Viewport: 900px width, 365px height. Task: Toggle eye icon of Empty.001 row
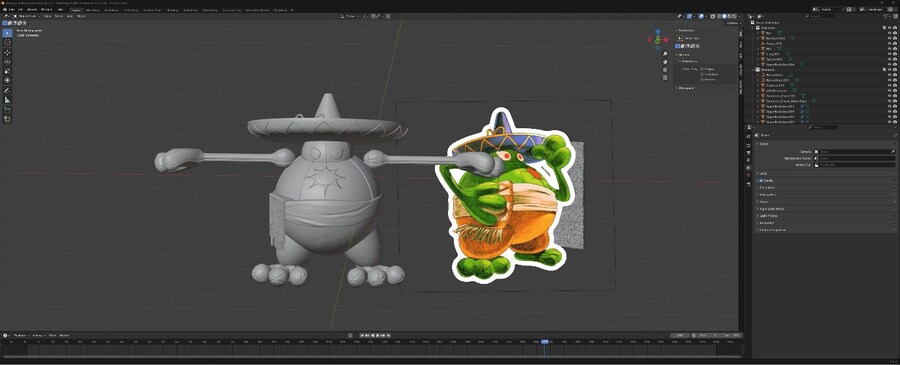pyautogui.click(x=889, y=43)
